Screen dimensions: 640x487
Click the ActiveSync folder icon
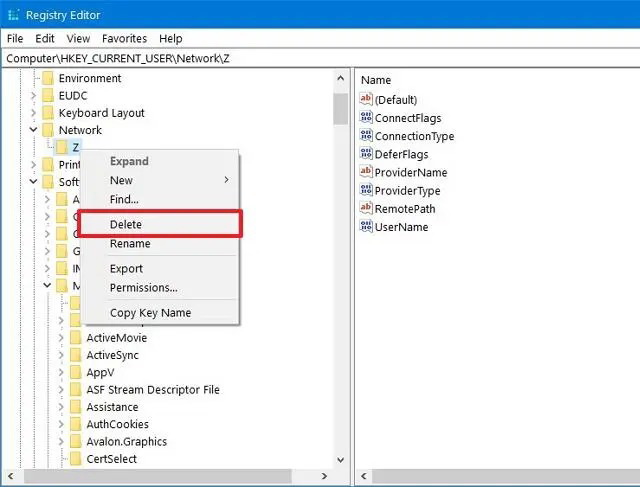(76, 355)
